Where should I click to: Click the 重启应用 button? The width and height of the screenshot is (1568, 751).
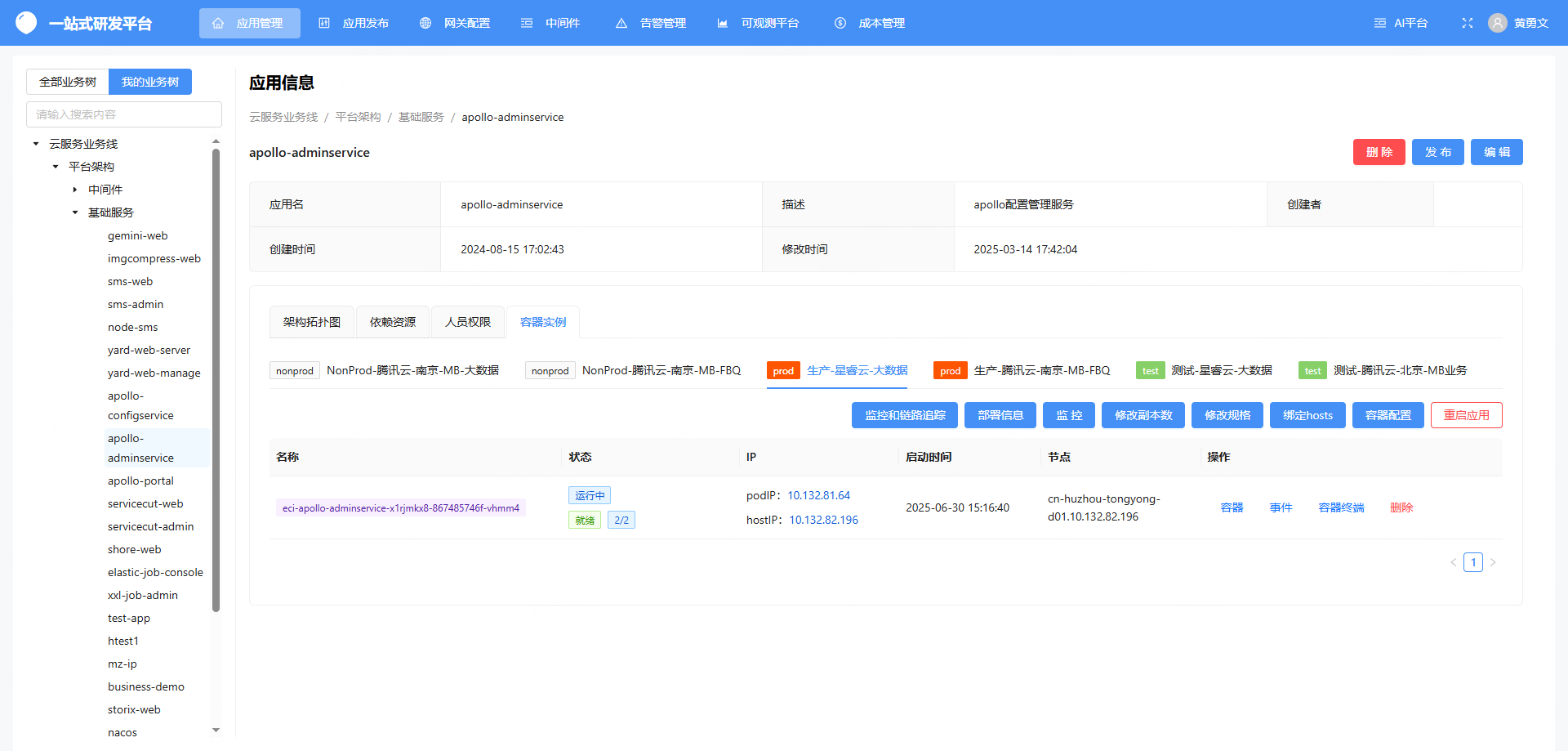coord(1466,415)
